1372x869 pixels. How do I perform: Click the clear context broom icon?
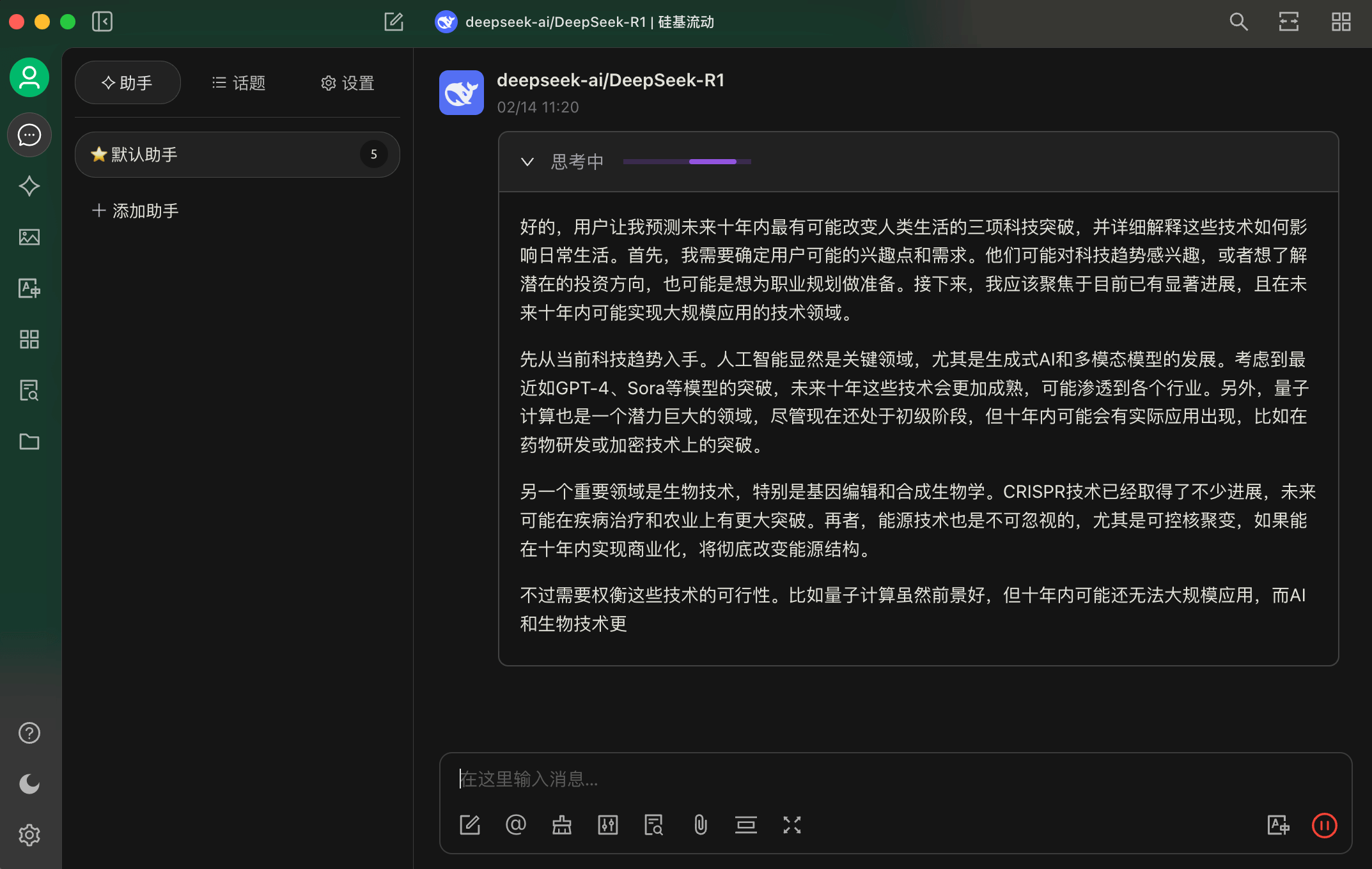(561, 825)
